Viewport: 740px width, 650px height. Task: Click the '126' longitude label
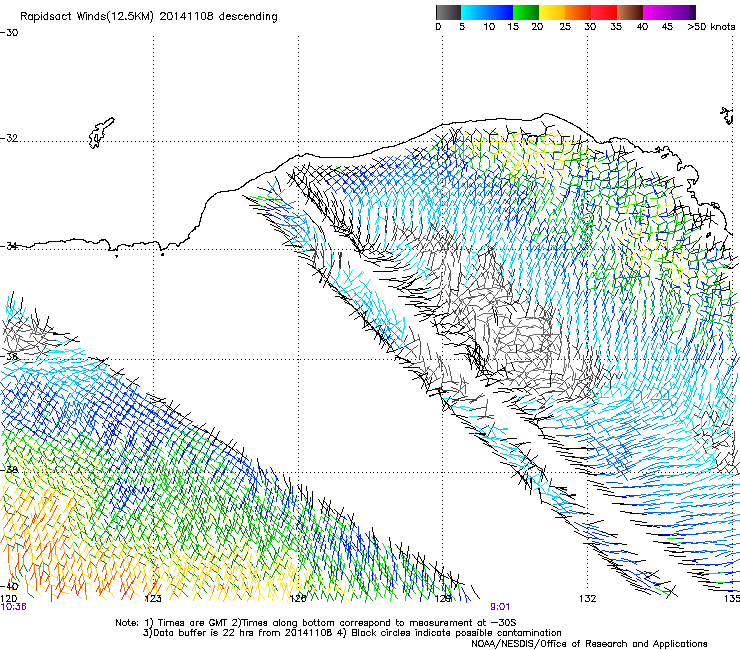(298, 599)
